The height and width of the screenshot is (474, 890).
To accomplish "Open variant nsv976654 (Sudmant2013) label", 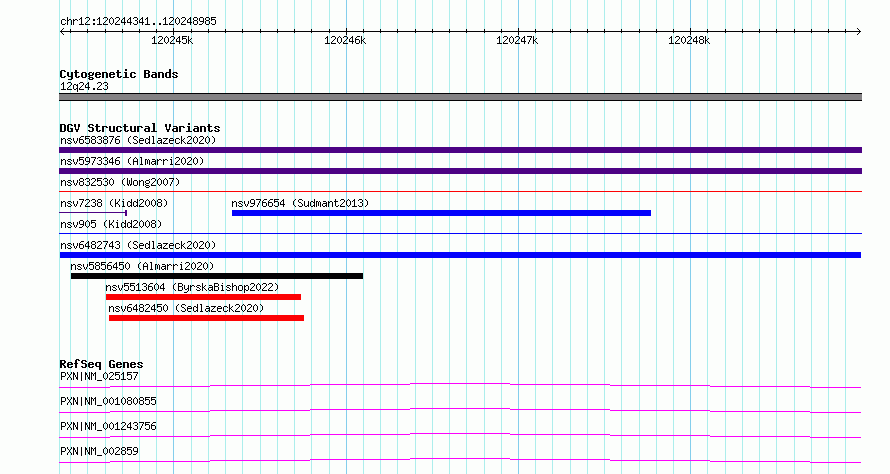I will click(300, 203).
